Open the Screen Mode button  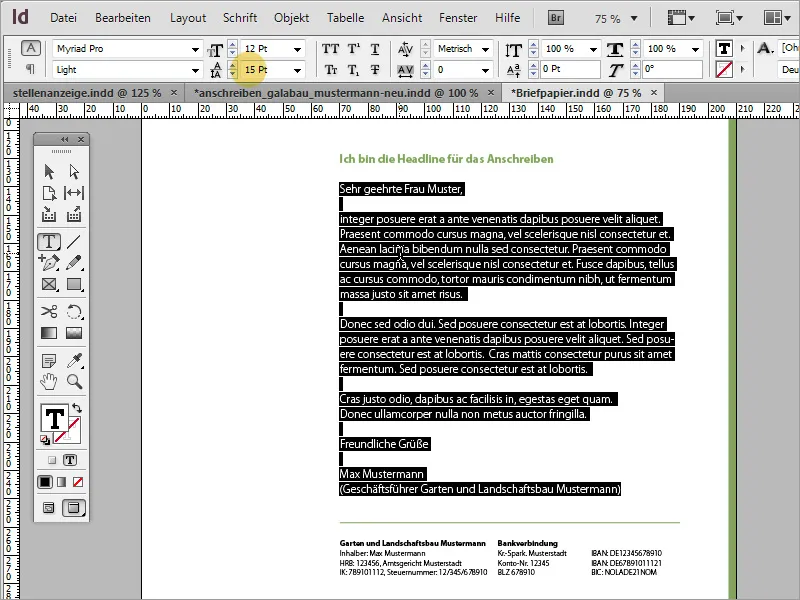pyautogui.click(x=728, y=18)
